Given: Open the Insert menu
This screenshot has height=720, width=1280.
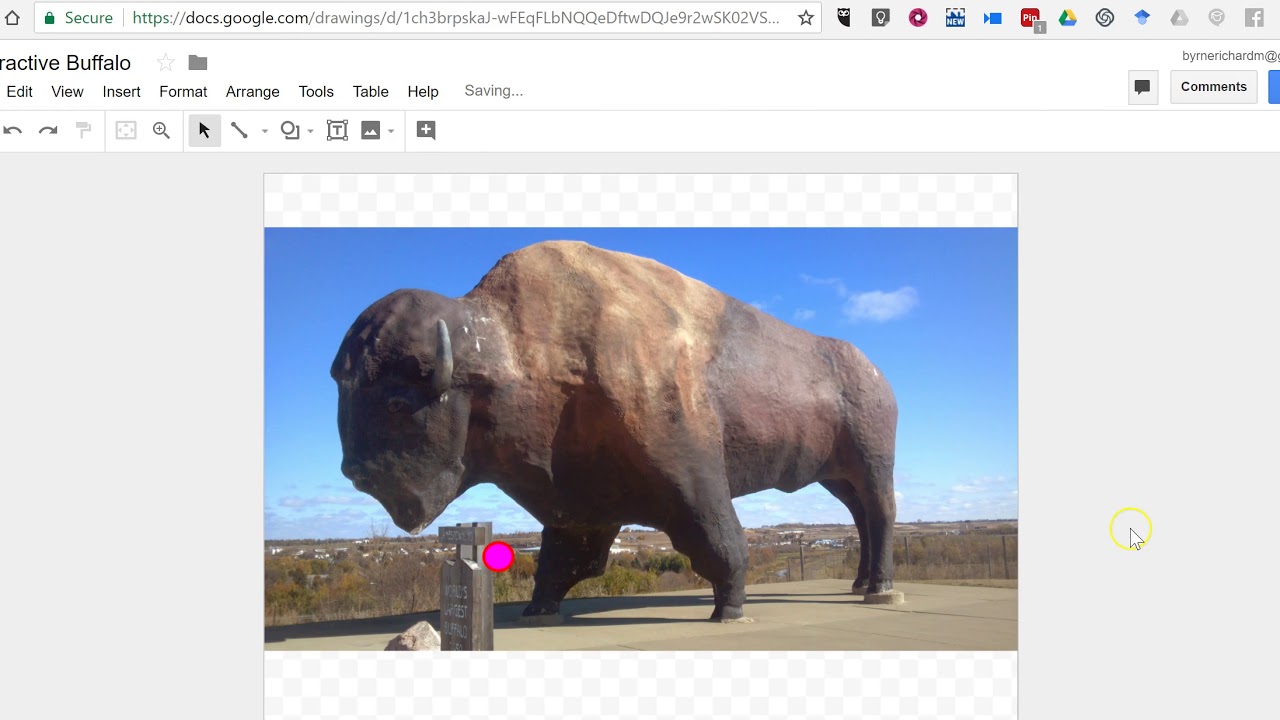Looking at the screenshot, I should pyautogui.click(x=121, y=91).
